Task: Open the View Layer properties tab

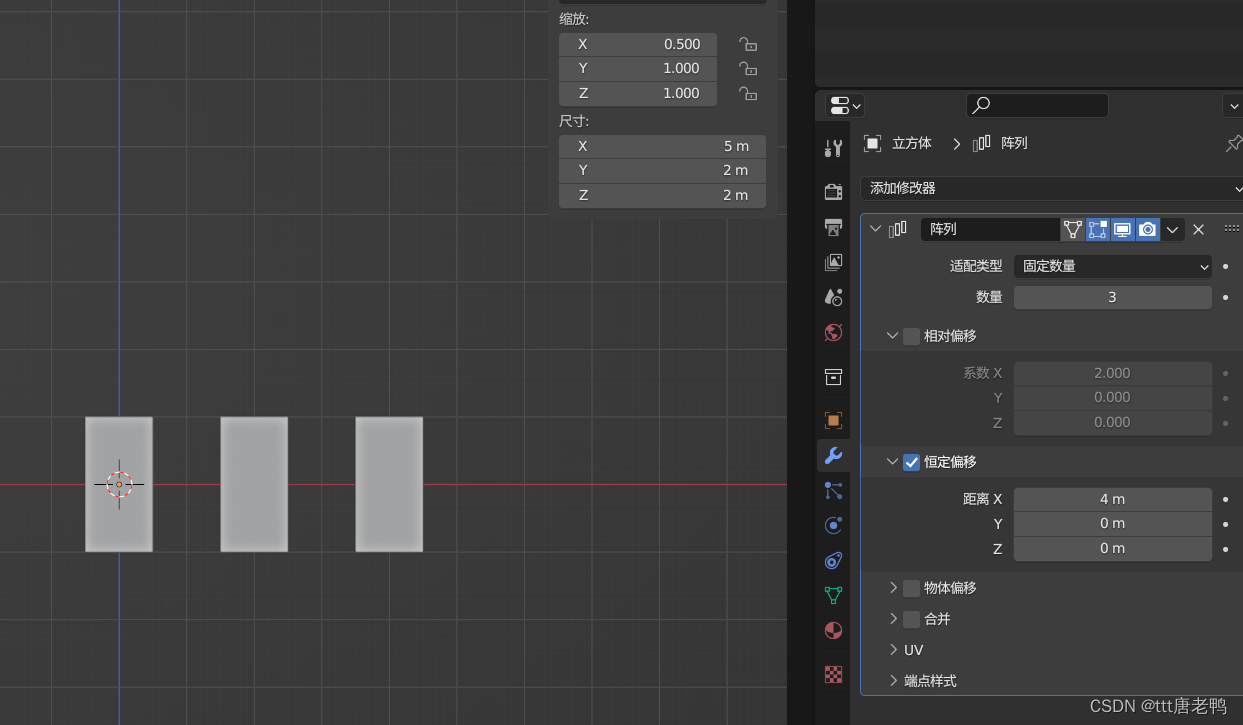Action: (x=833, y=262)
